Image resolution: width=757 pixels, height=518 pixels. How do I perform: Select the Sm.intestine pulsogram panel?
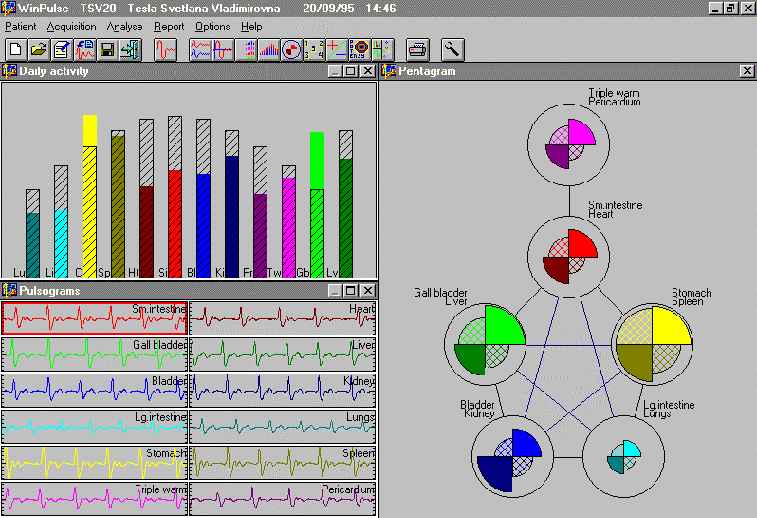tap(95, 318)
